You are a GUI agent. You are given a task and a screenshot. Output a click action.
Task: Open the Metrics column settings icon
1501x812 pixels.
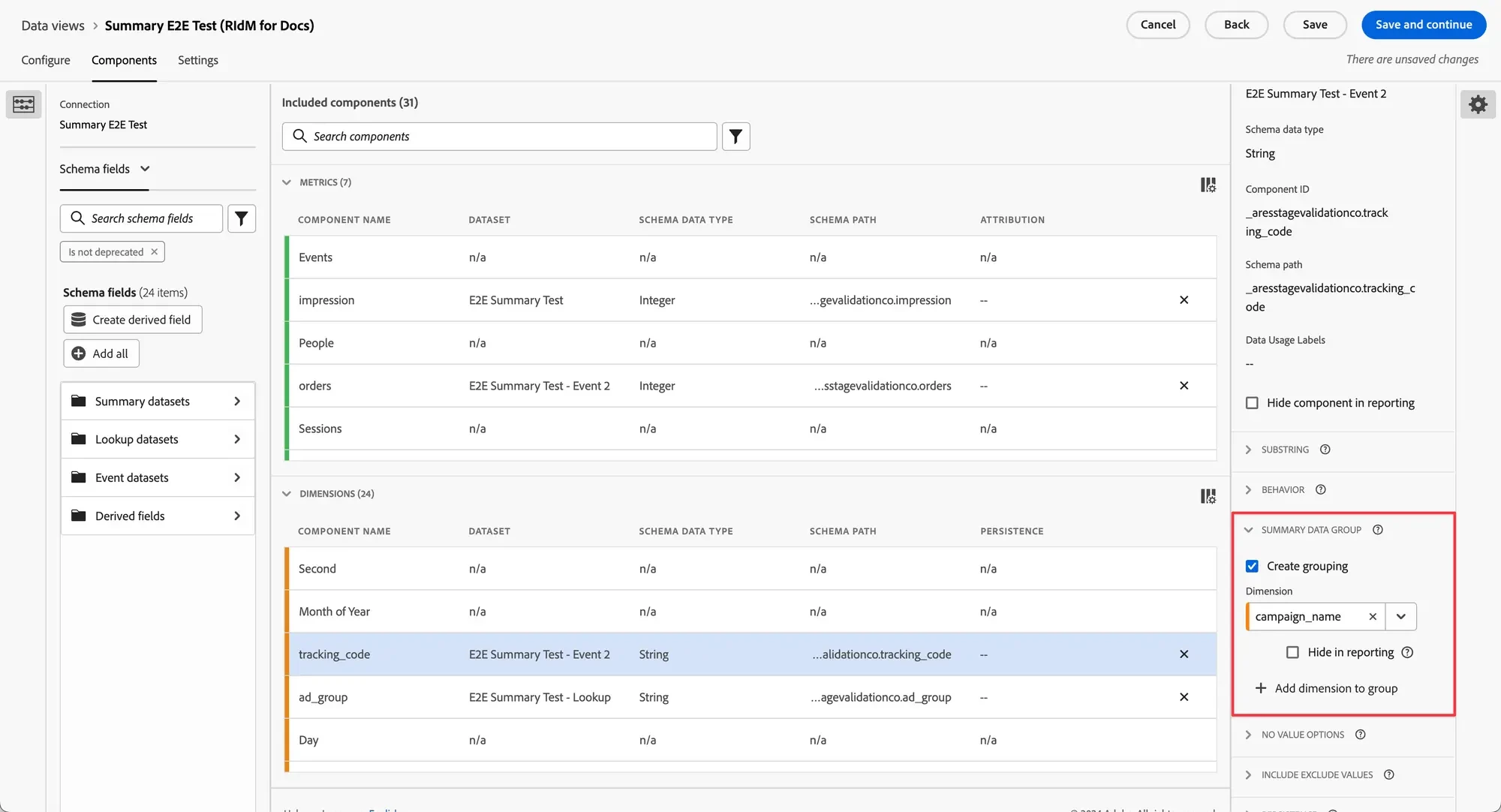point(1208,185)
